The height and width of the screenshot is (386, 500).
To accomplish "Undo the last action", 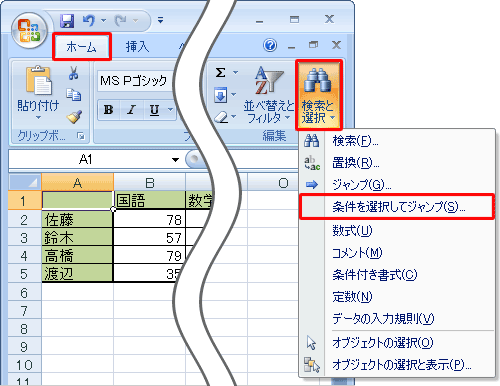I will pos(88,21).
